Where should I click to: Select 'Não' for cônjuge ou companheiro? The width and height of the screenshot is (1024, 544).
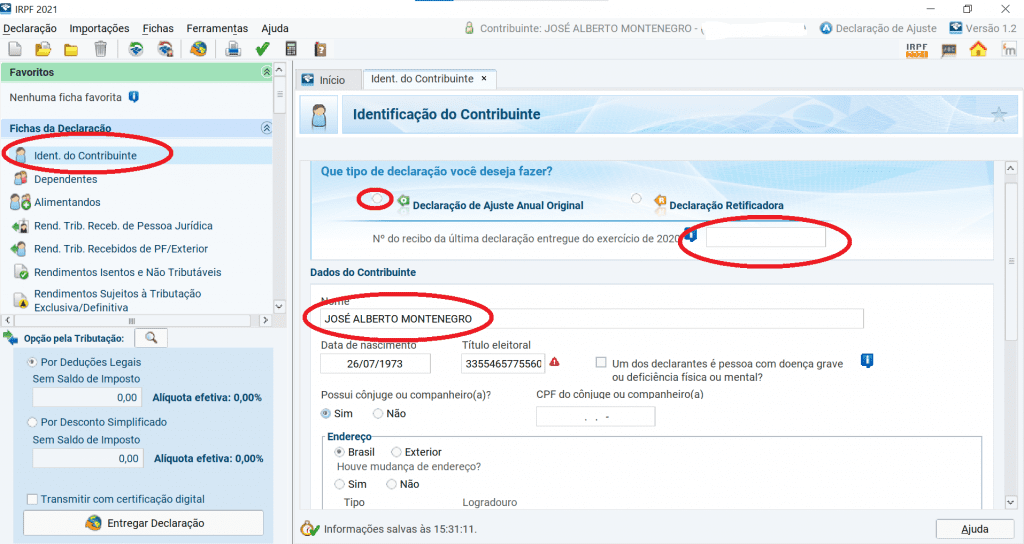point(378,413)
